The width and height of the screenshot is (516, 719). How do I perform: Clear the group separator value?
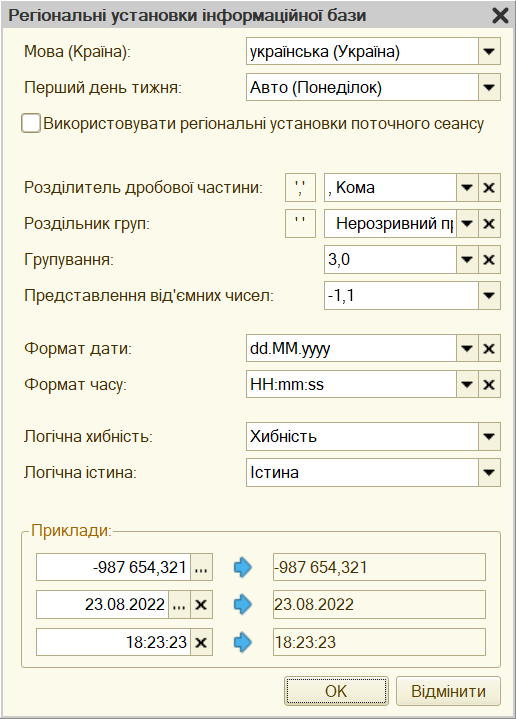click(x=489, y=224)
